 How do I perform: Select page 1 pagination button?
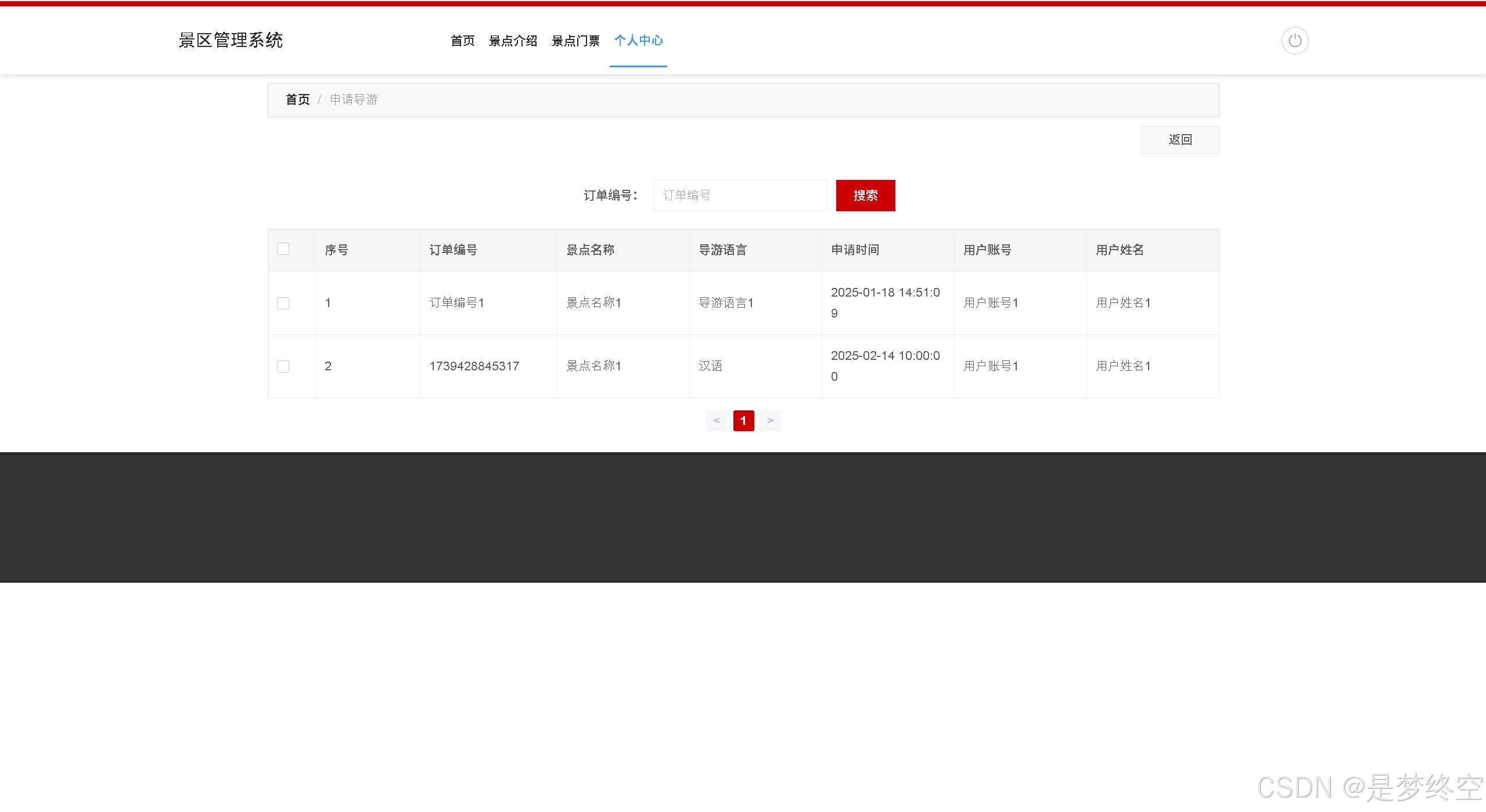pyautogui.click(x=743, y=421)
